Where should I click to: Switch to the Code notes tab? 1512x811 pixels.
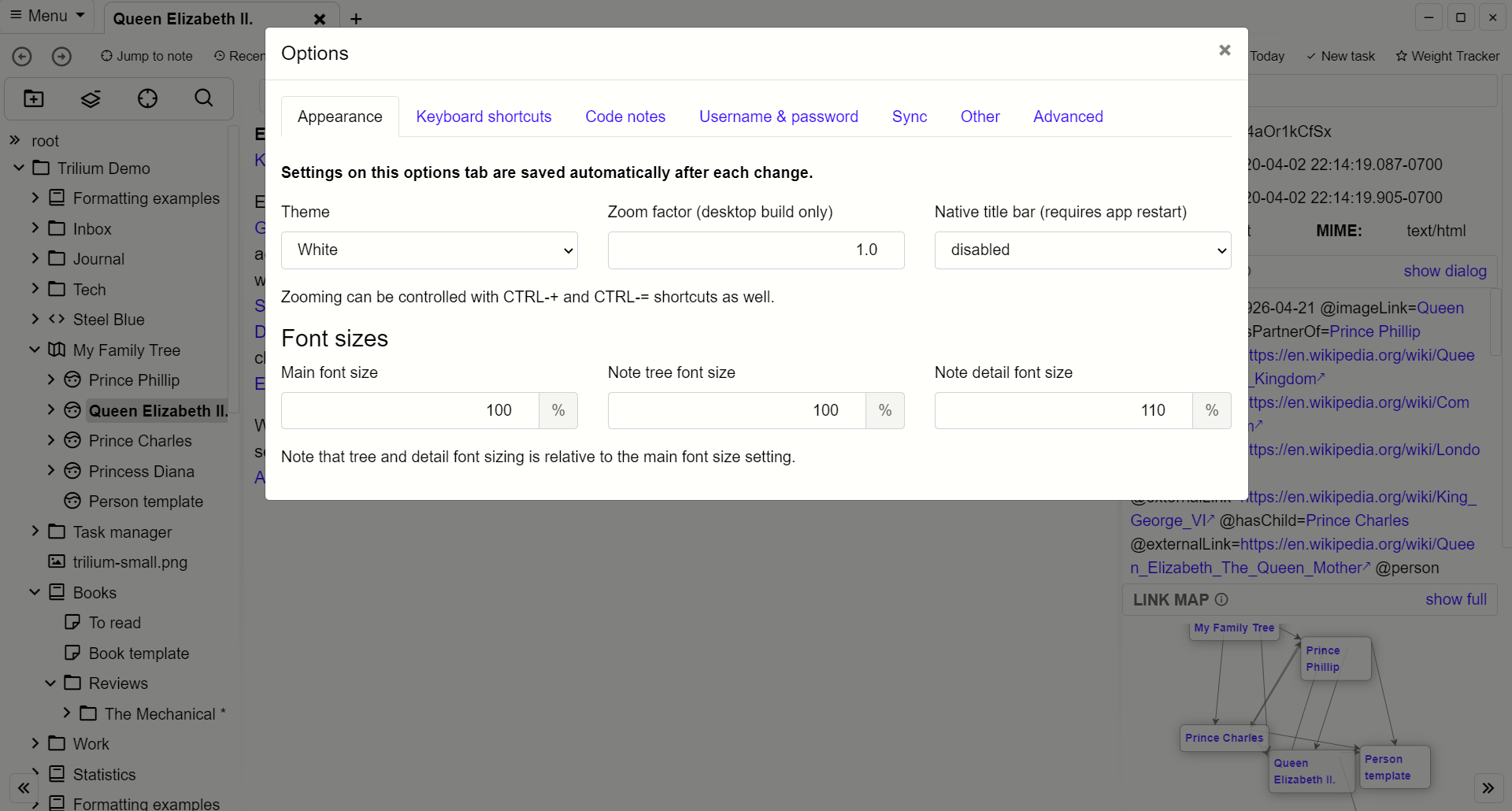[x=625, y=117]
